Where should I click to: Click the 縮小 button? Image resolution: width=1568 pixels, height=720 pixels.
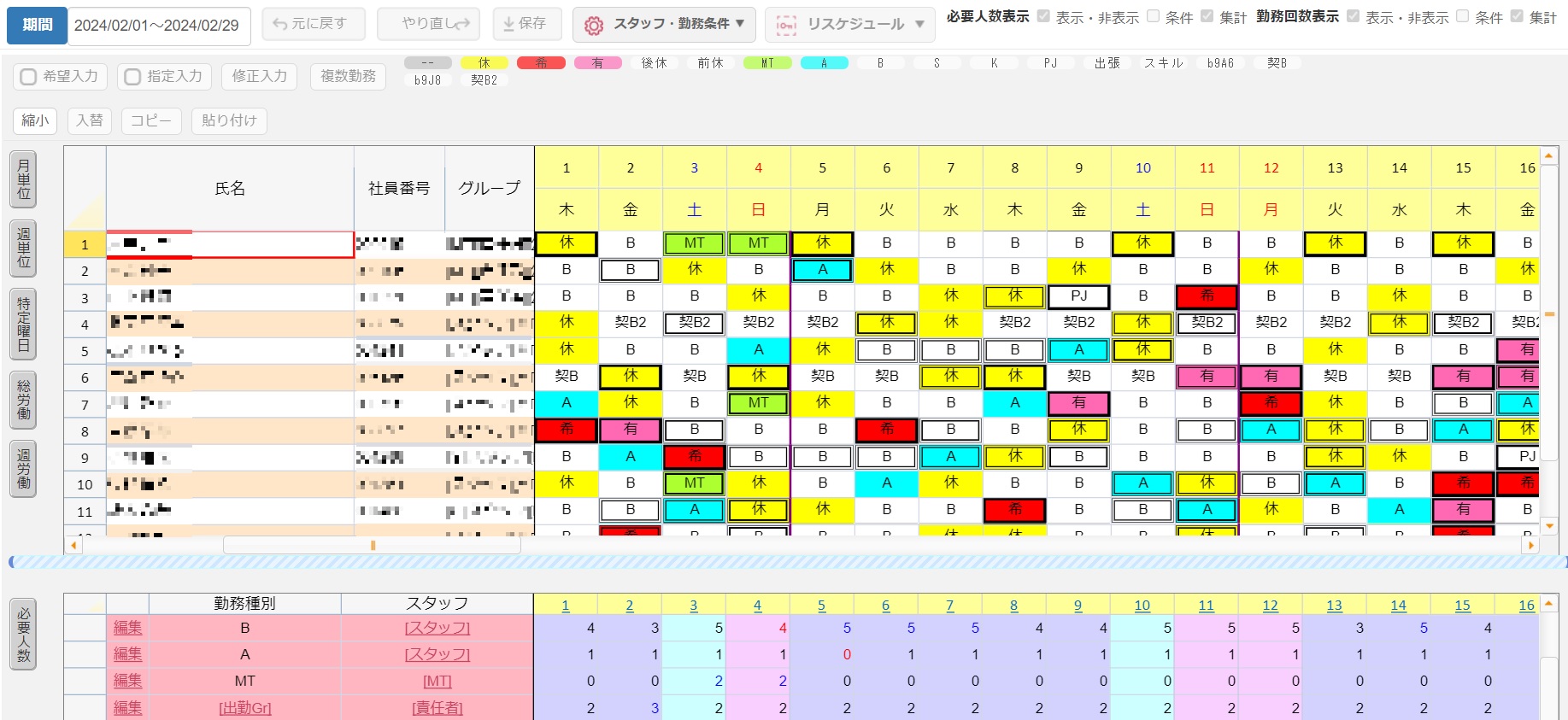click(x=35, y=120)
